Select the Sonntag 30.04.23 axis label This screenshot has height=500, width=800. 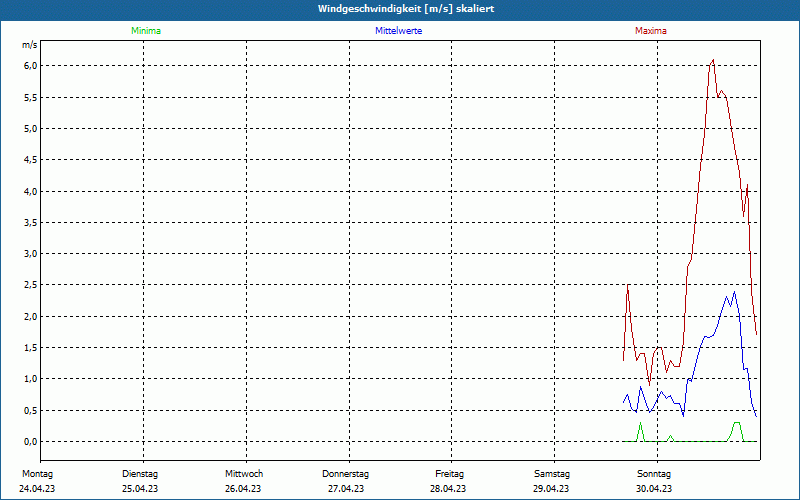tap(654, 481)
